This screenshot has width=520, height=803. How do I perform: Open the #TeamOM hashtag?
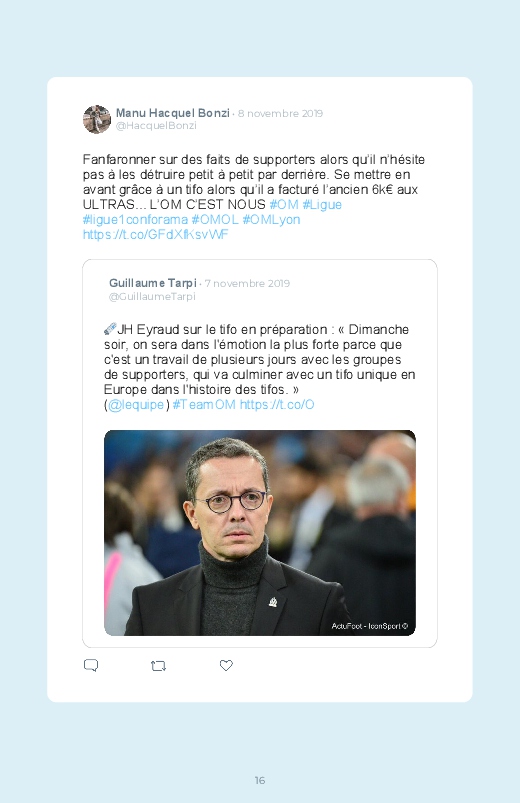tap(204, 405)
